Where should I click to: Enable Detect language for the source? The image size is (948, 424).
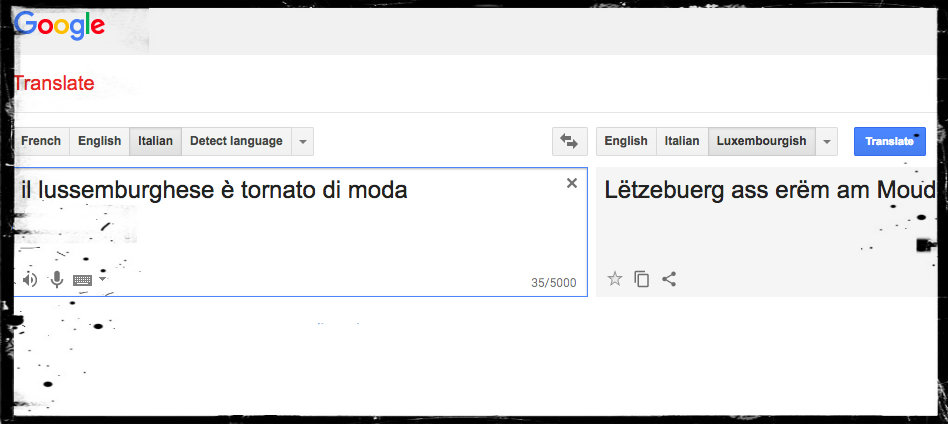pyautogui.click(x=236, y=141)
